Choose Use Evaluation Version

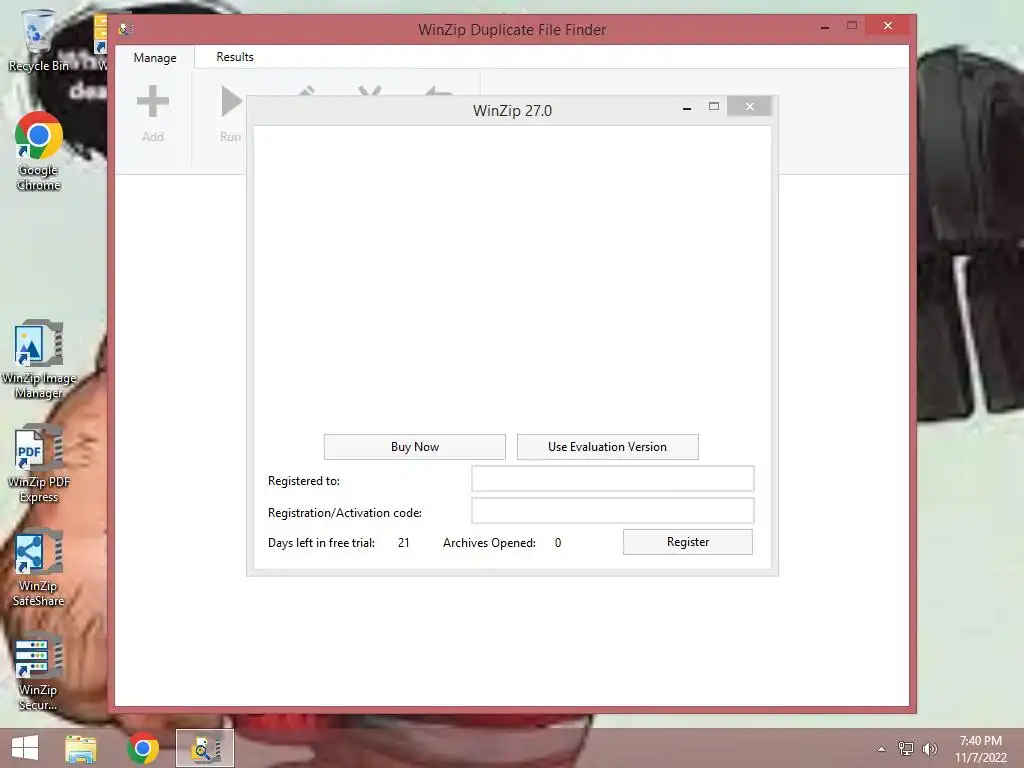tap(607, 447)
